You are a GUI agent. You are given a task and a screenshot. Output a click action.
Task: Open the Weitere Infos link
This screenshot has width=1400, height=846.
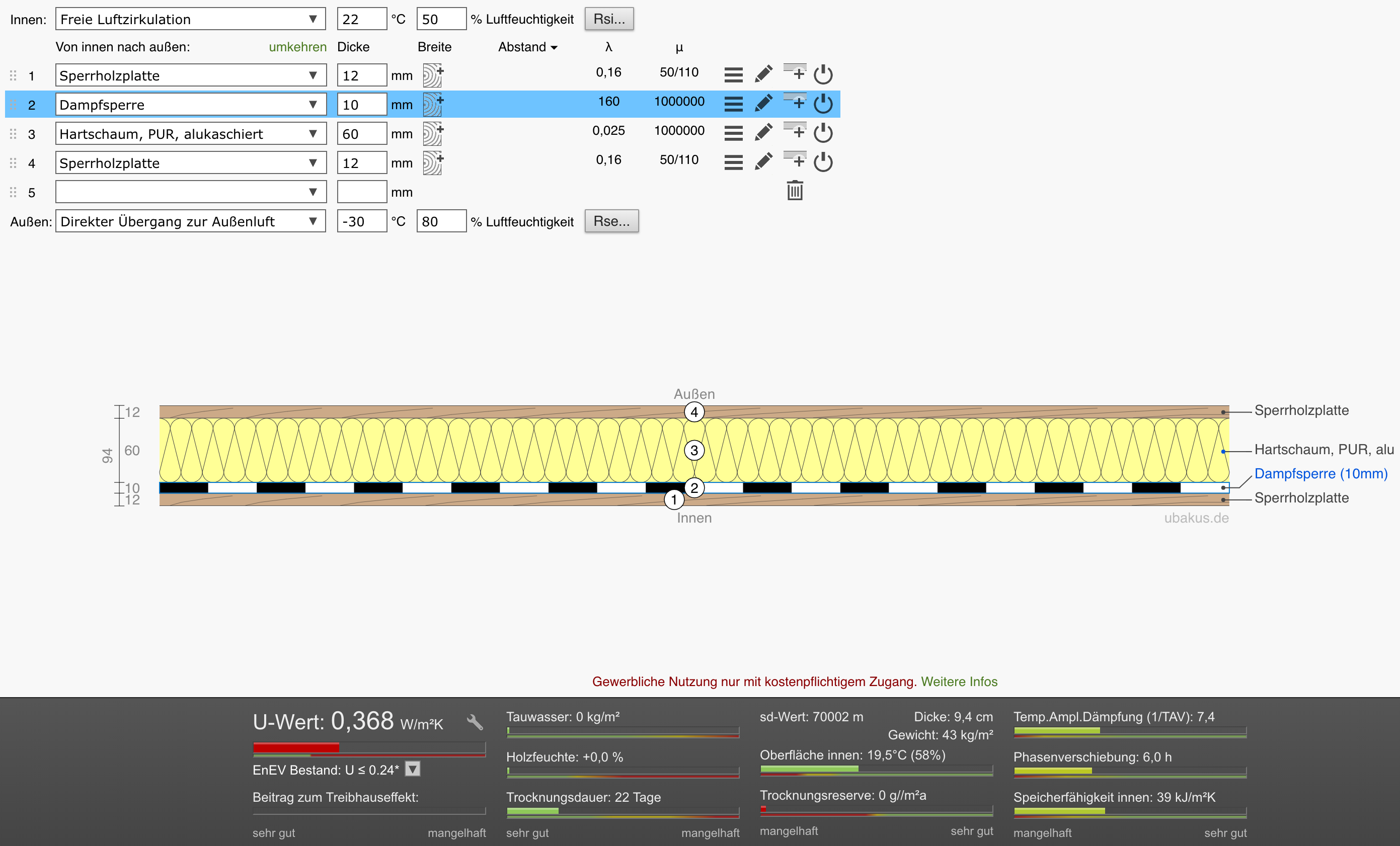[x=959, y=682]
